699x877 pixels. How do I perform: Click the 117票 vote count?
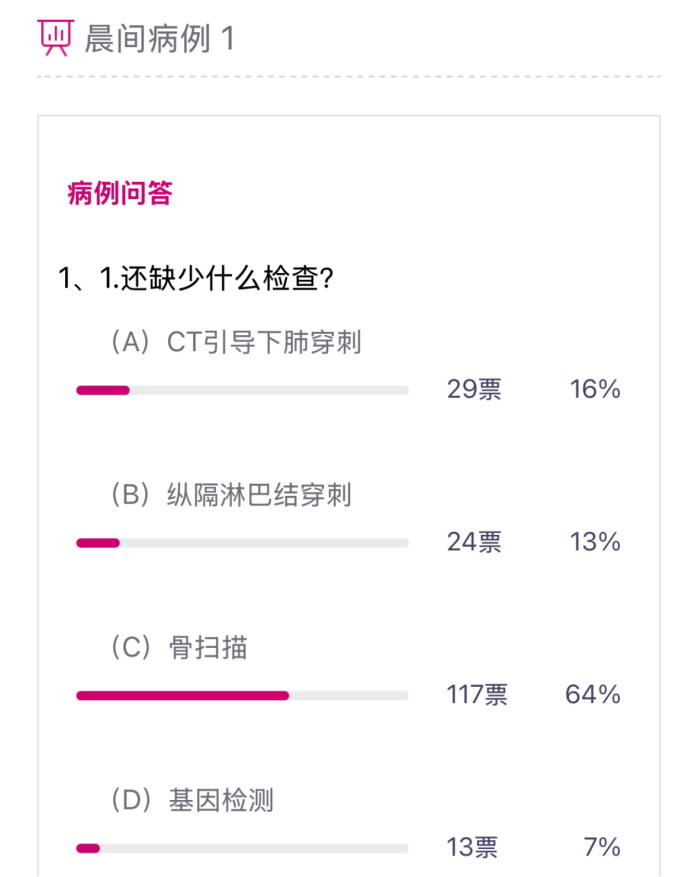point(477,694)
